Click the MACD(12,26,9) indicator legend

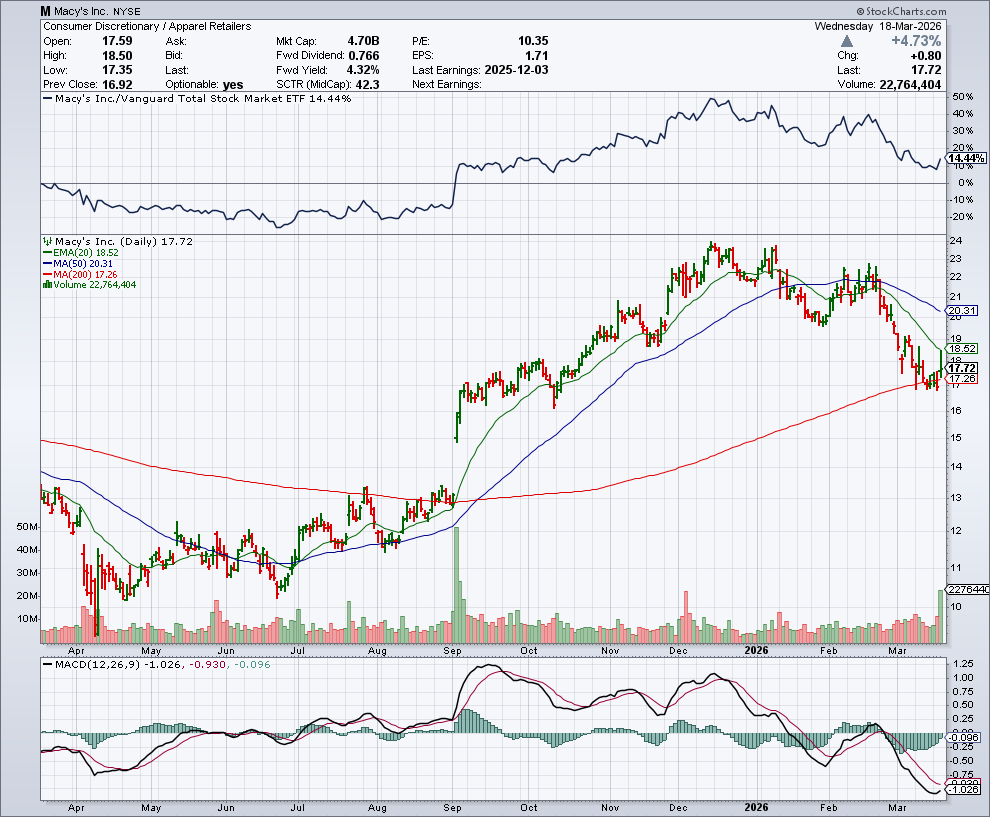coord(156,665)
